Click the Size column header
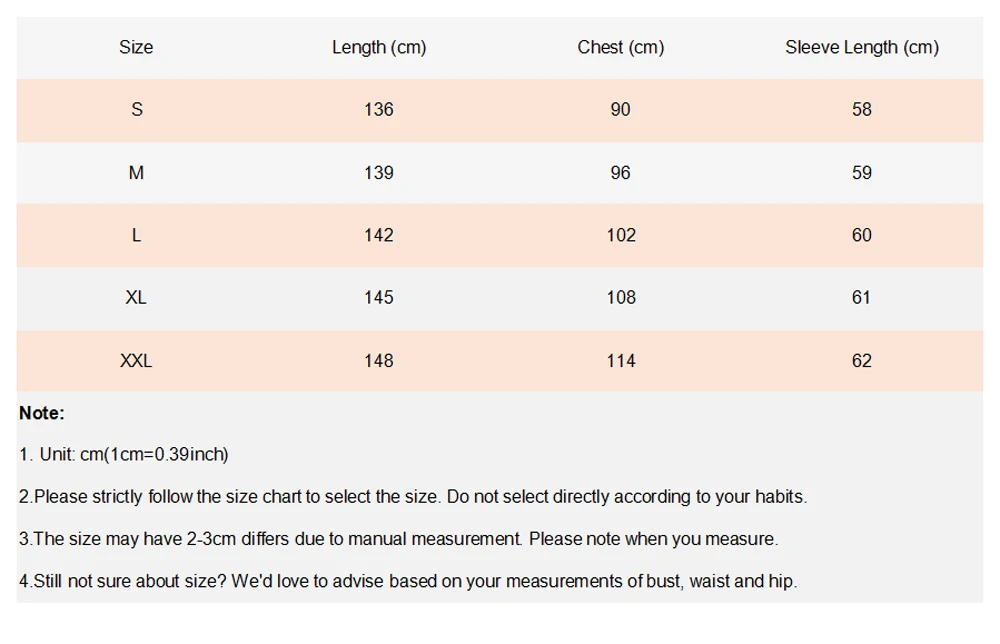The image size is (1000, 644). coord(136,47)
